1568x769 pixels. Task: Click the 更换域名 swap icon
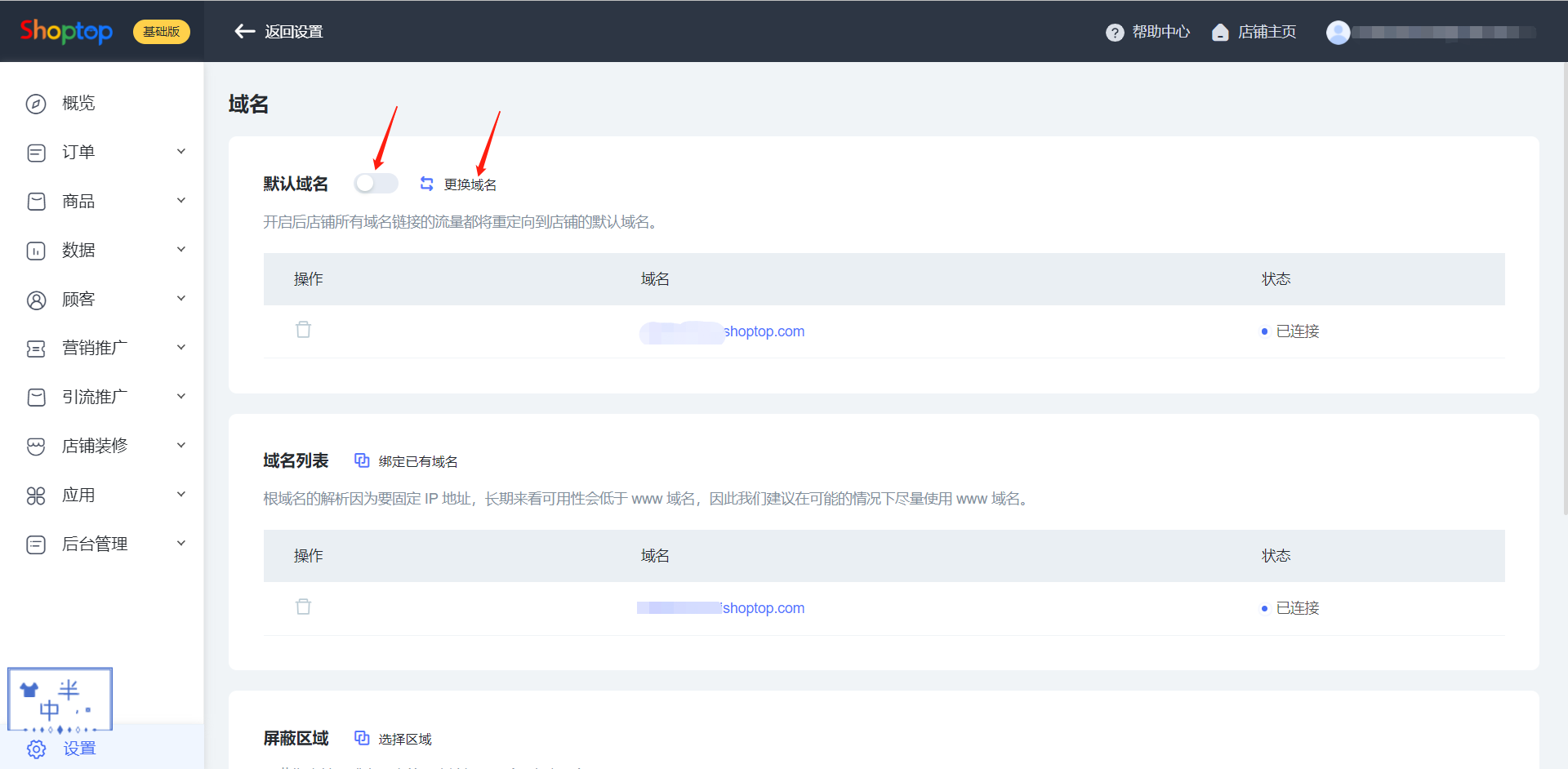click(426, 184)
